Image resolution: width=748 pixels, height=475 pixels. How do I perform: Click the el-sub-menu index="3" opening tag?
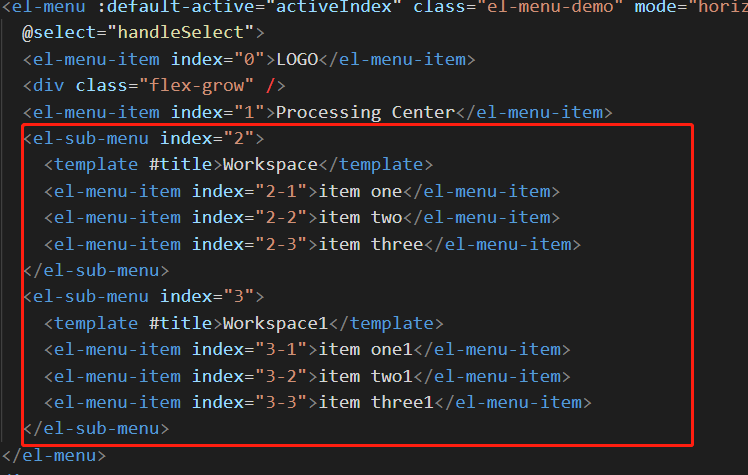click(x=144, y=296)
